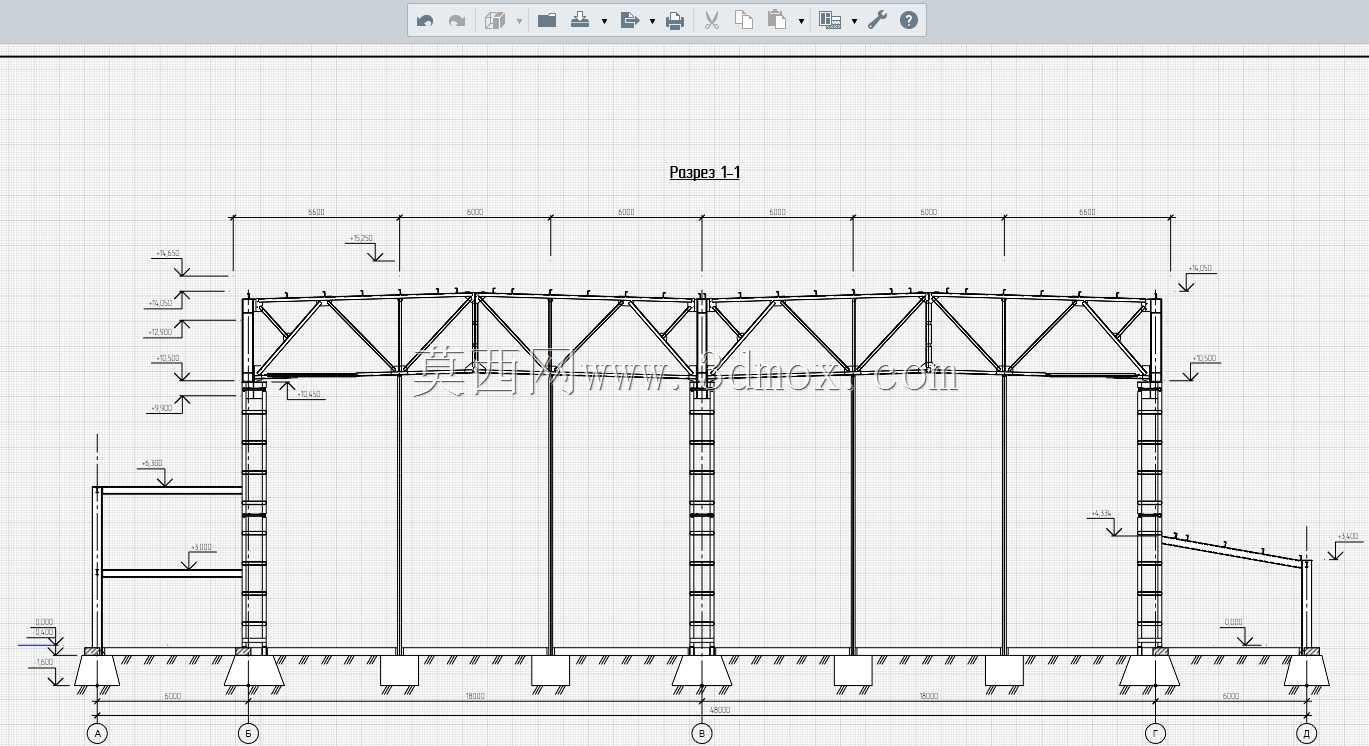Cut selection with scissors icon
Screen dimensions: 1369x746
pos(712,20)
